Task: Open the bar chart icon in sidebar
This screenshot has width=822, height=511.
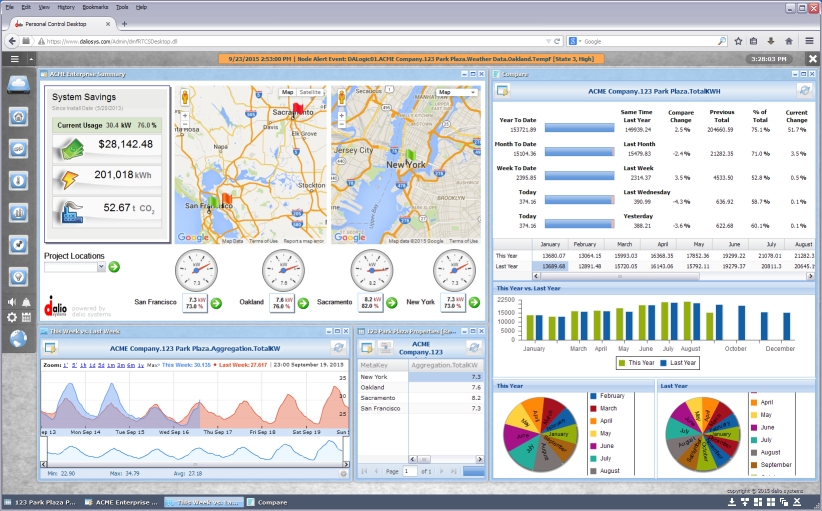Action: [18, 213]
